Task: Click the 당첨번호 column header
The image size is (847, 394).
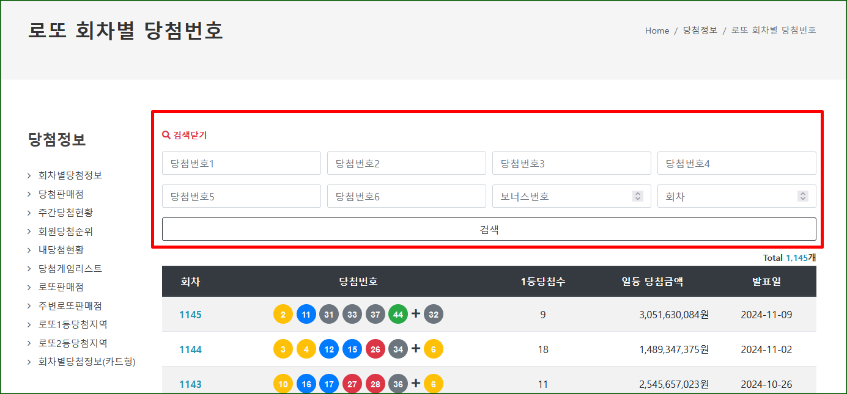Action: tap(358, 282)
